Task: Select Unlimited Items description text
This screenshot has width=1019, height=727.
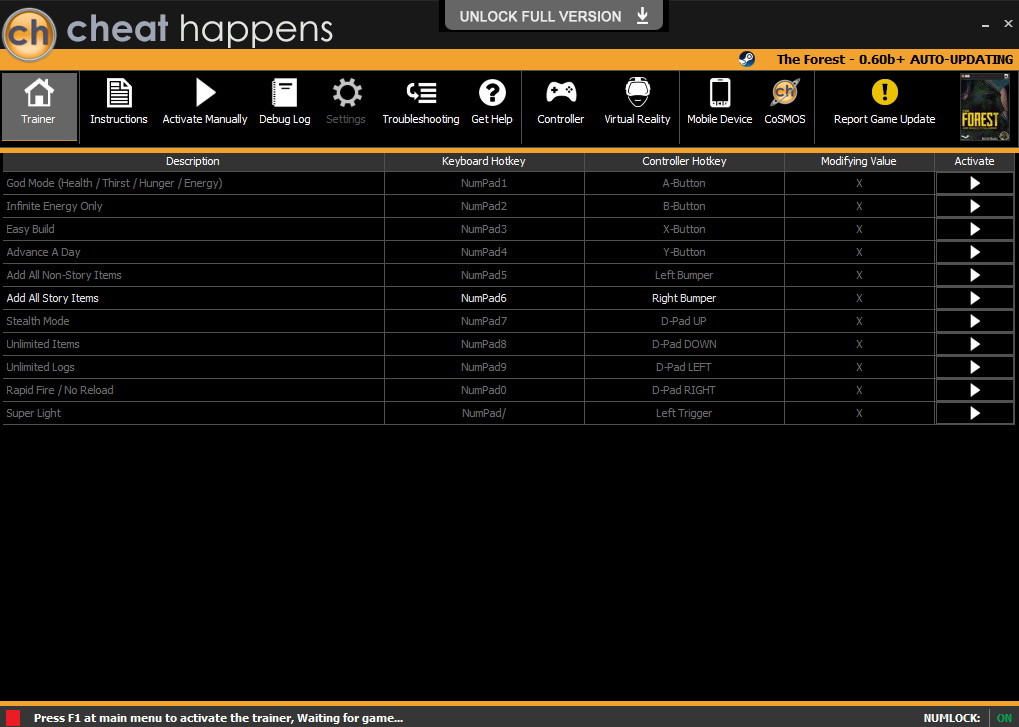Action: (43, 344)
